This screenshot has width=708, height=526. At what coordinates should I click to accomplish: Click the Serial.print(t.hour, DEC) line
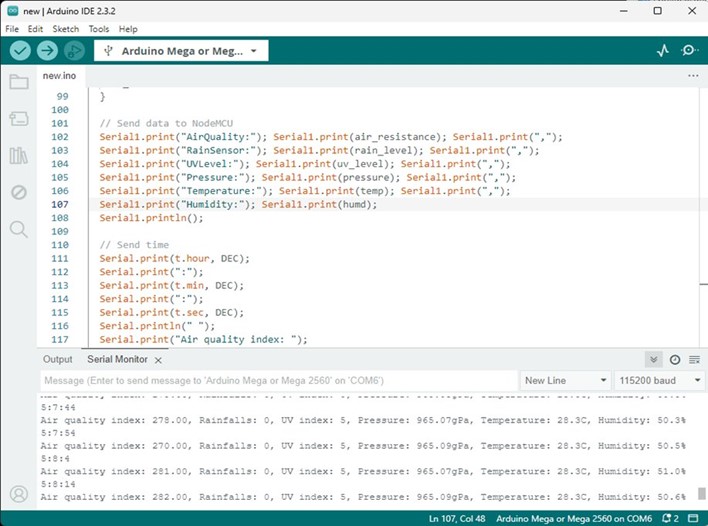[x=174, y=259]
